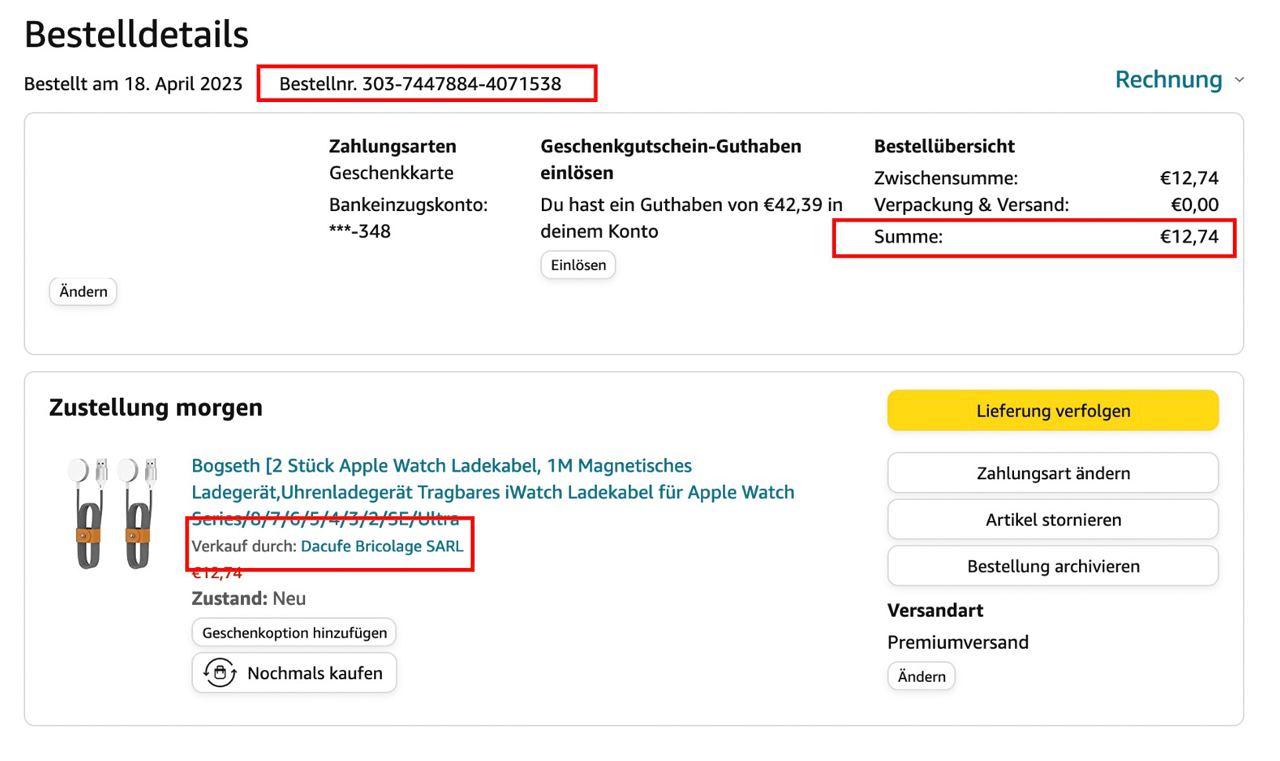The width and height of the screenshot is (1280, 761).
Task: Click the Bestelldetails page heading
Action: tap(136, 35)
